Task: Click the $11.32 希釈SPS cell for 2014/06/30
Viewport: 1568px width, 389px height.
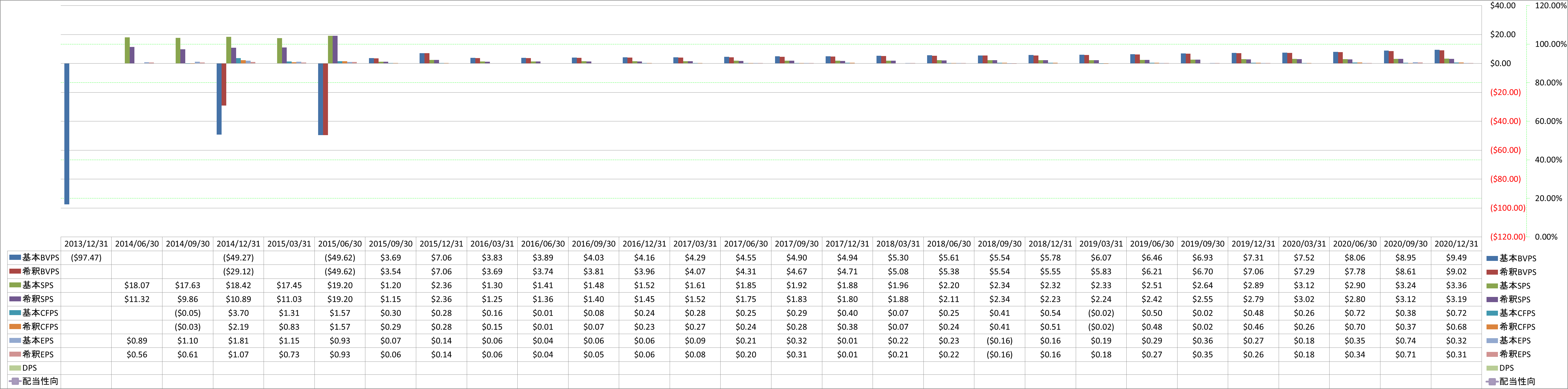Action: click(137, 299)
